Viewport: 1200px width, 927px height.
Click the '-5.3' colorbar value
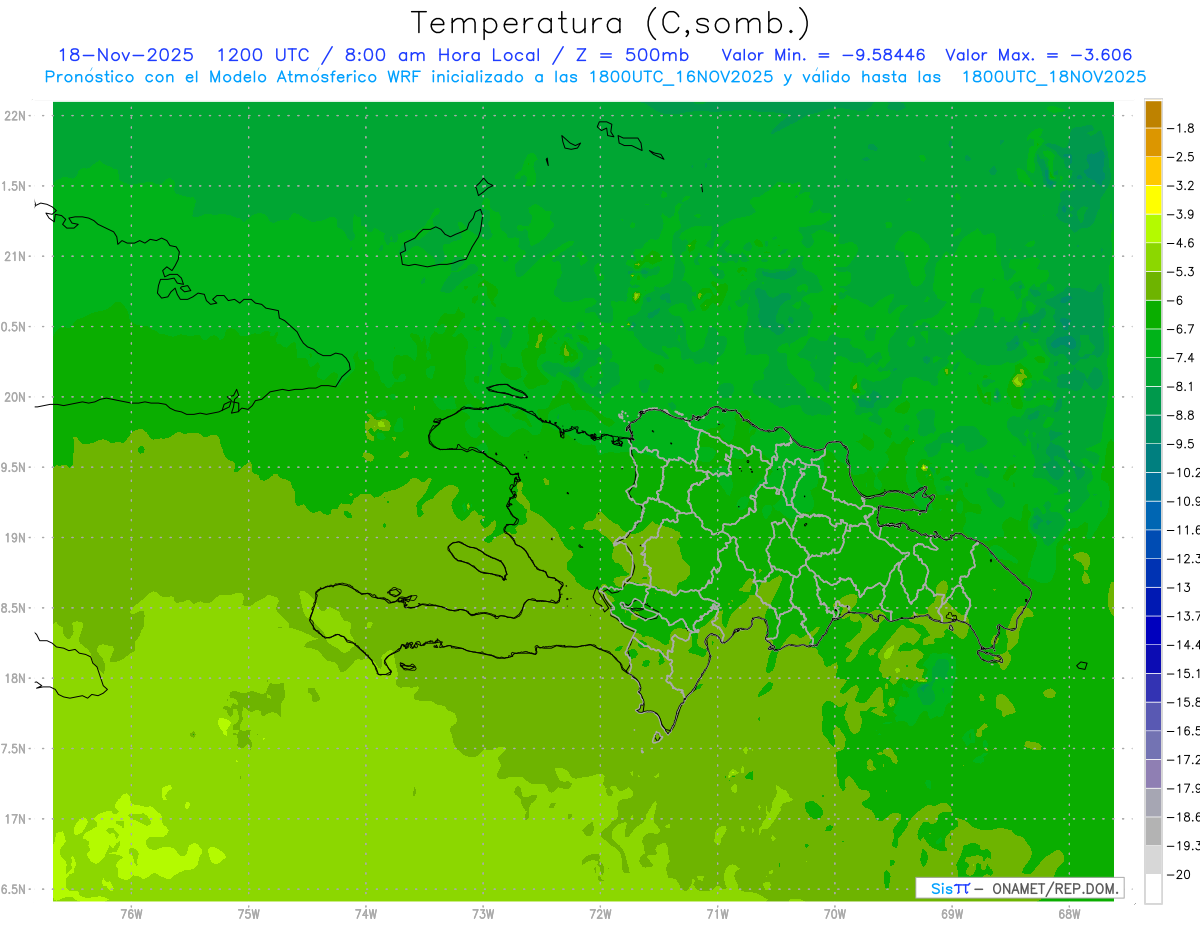(x=1182, y=272)
